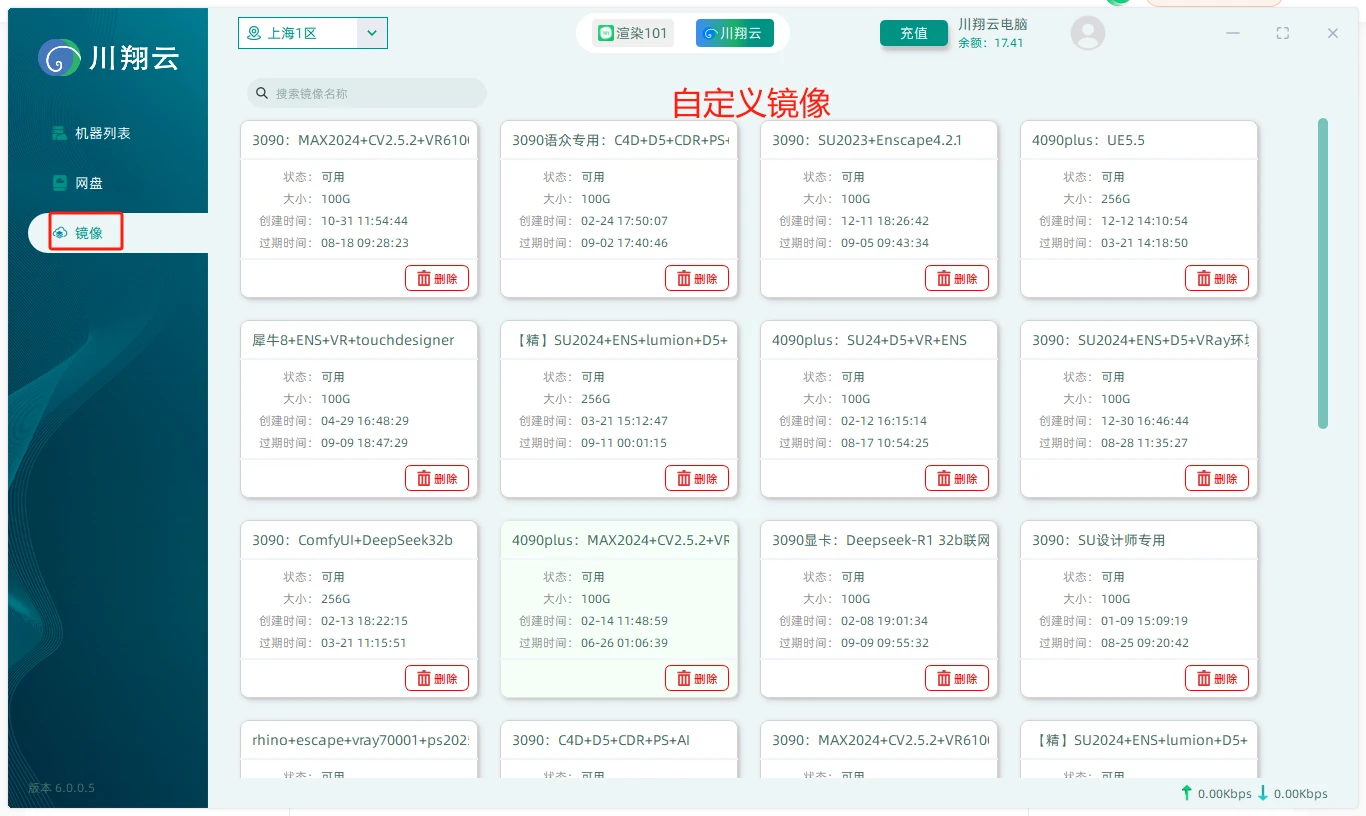Select the 4090plus：SU24+D5+VR+ENS card title
Image resolution: width=1366 pixels, height=816 pixels.
coord(869,340)
